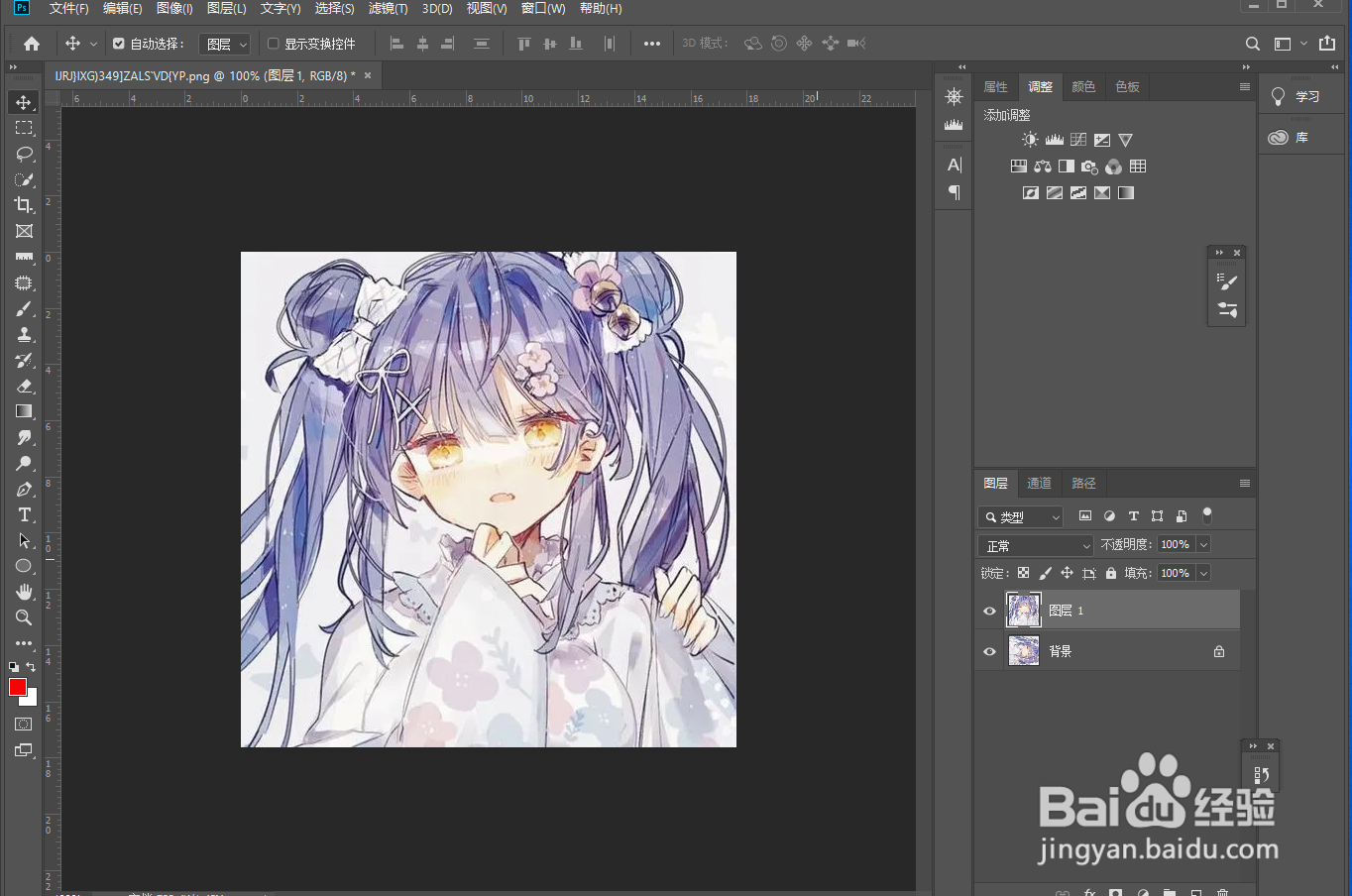Hide the 图层 1 layer with eye icon
The height and width of the screenshot is (896, 1352).
(x=989, y=611)
